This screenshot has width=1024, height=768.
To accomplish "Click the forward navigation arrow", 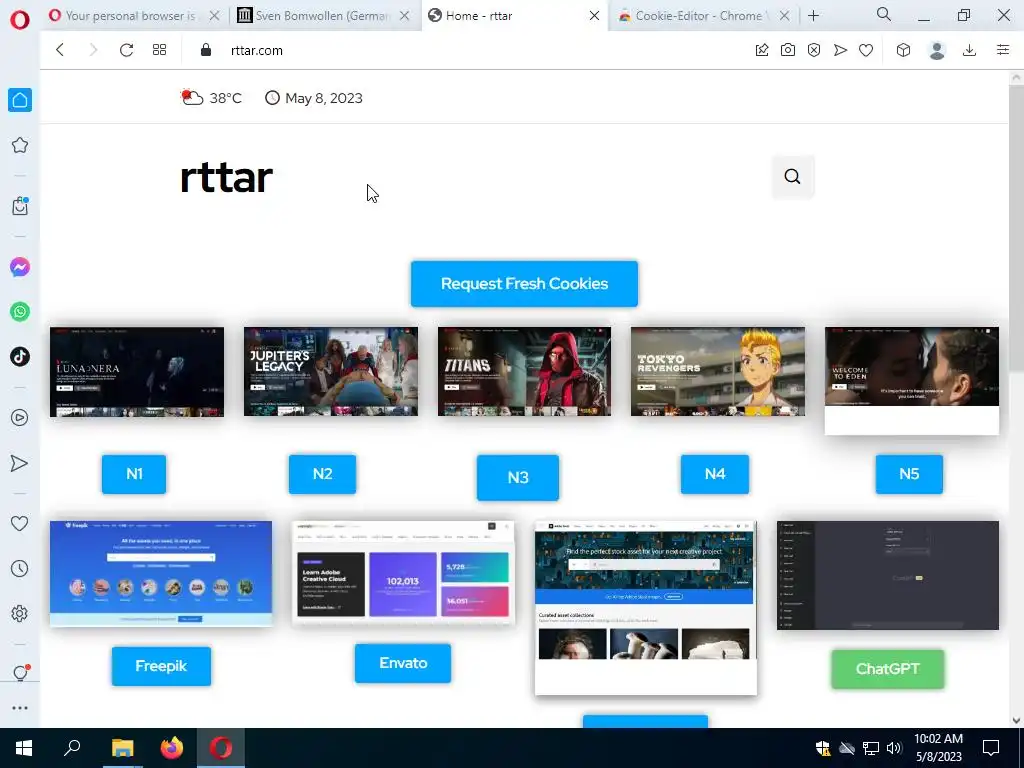I will pos(93,50).
